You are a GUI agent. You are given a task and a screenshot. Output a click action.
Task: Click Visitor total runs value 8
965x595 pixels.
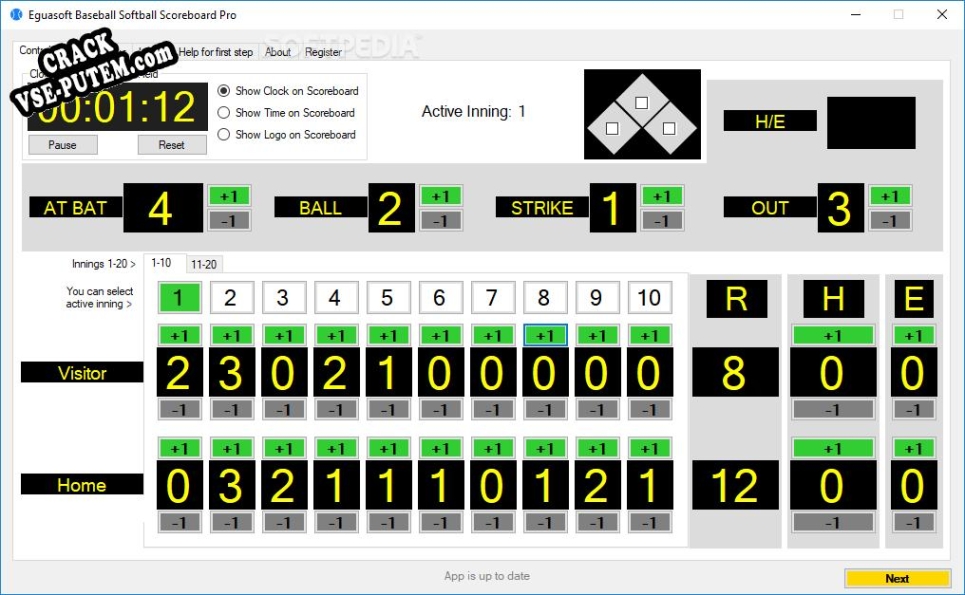click(x=735, y=372)
